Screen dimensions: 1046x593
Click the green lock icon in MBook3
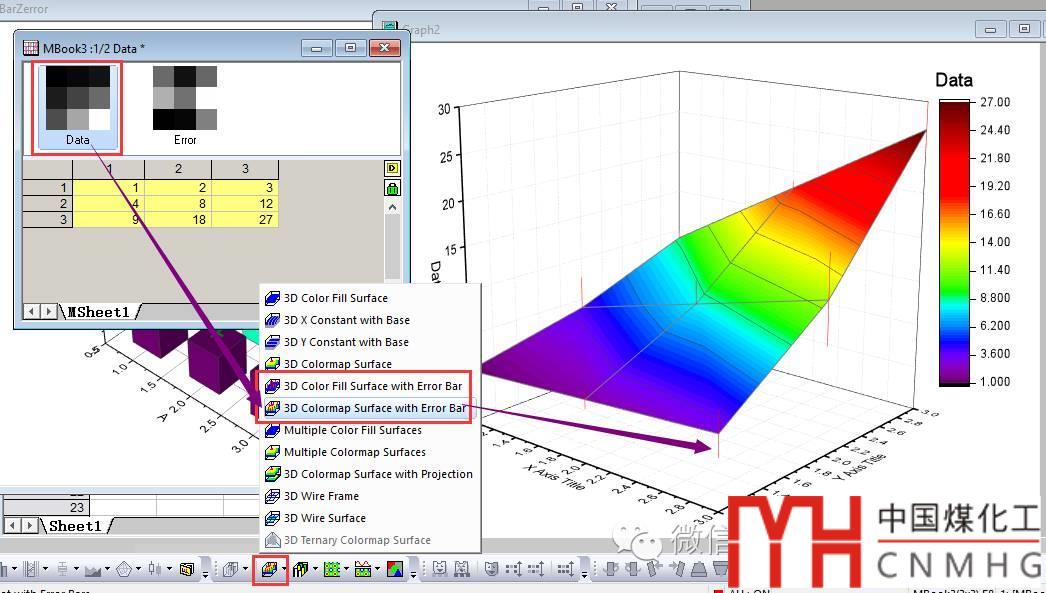pos(392,188)
